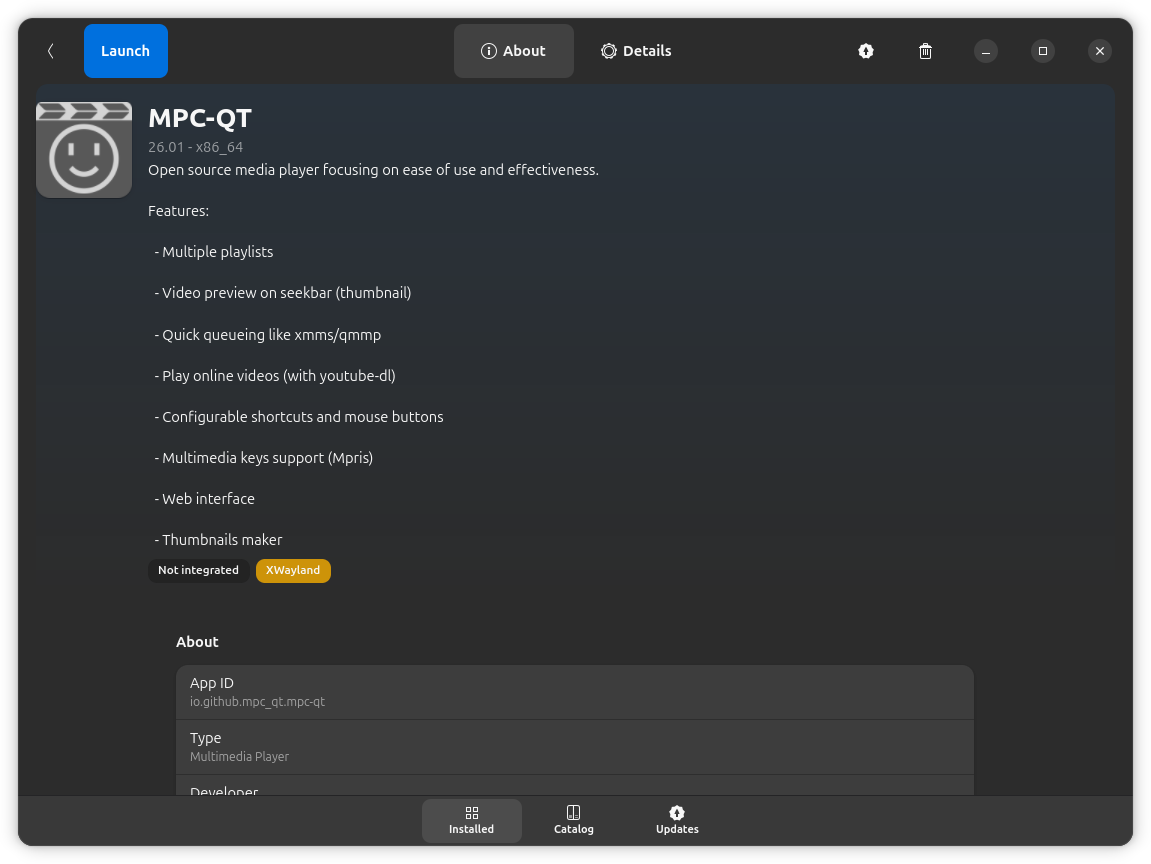
Task: Click the MPC-QT smiley clapperboard icon
Action: [x=84, y=150]
